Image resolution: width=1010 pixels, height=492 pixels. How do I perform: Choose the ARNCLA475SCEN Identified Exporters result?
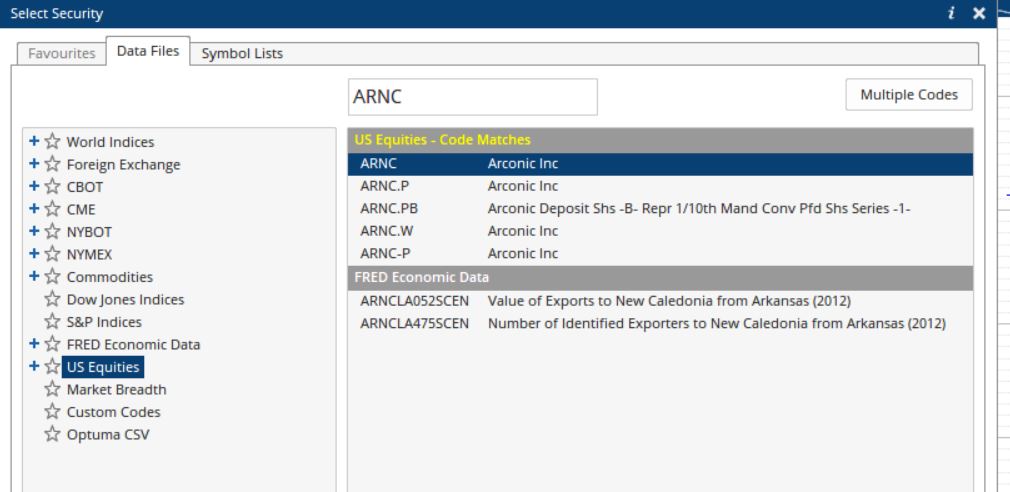click(660, 323)
